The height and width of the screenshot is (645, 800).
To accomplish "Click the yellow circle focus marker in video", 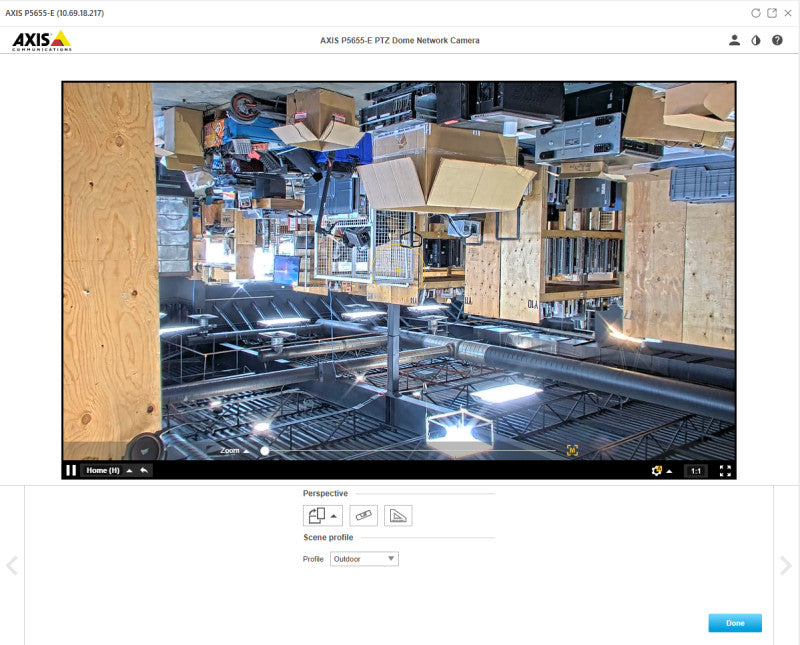I will [x=397, y=269].
